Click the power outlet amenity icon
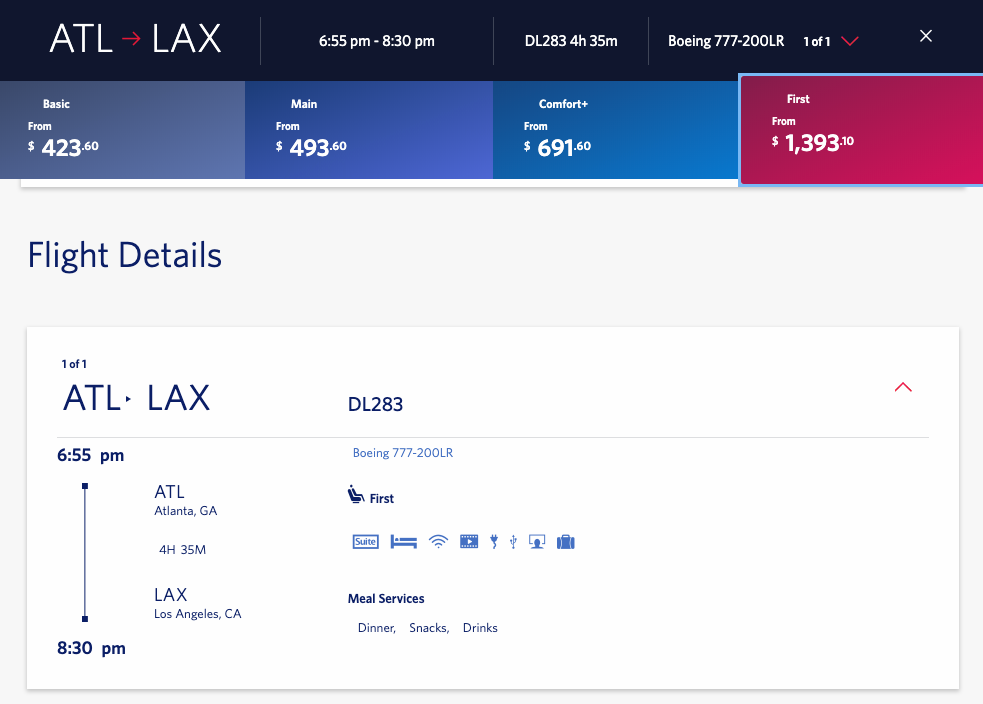Viewport: 983px width, 704px height. [493, 541]
